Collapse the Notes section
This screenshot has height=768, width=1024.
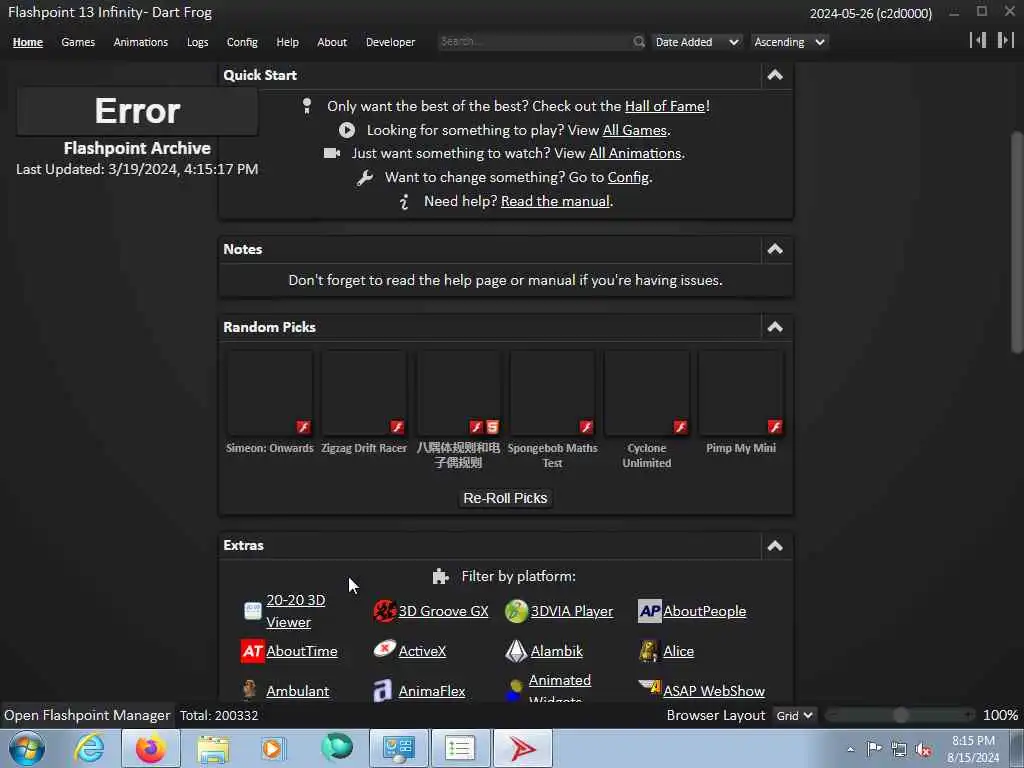[x=775, y=249]
